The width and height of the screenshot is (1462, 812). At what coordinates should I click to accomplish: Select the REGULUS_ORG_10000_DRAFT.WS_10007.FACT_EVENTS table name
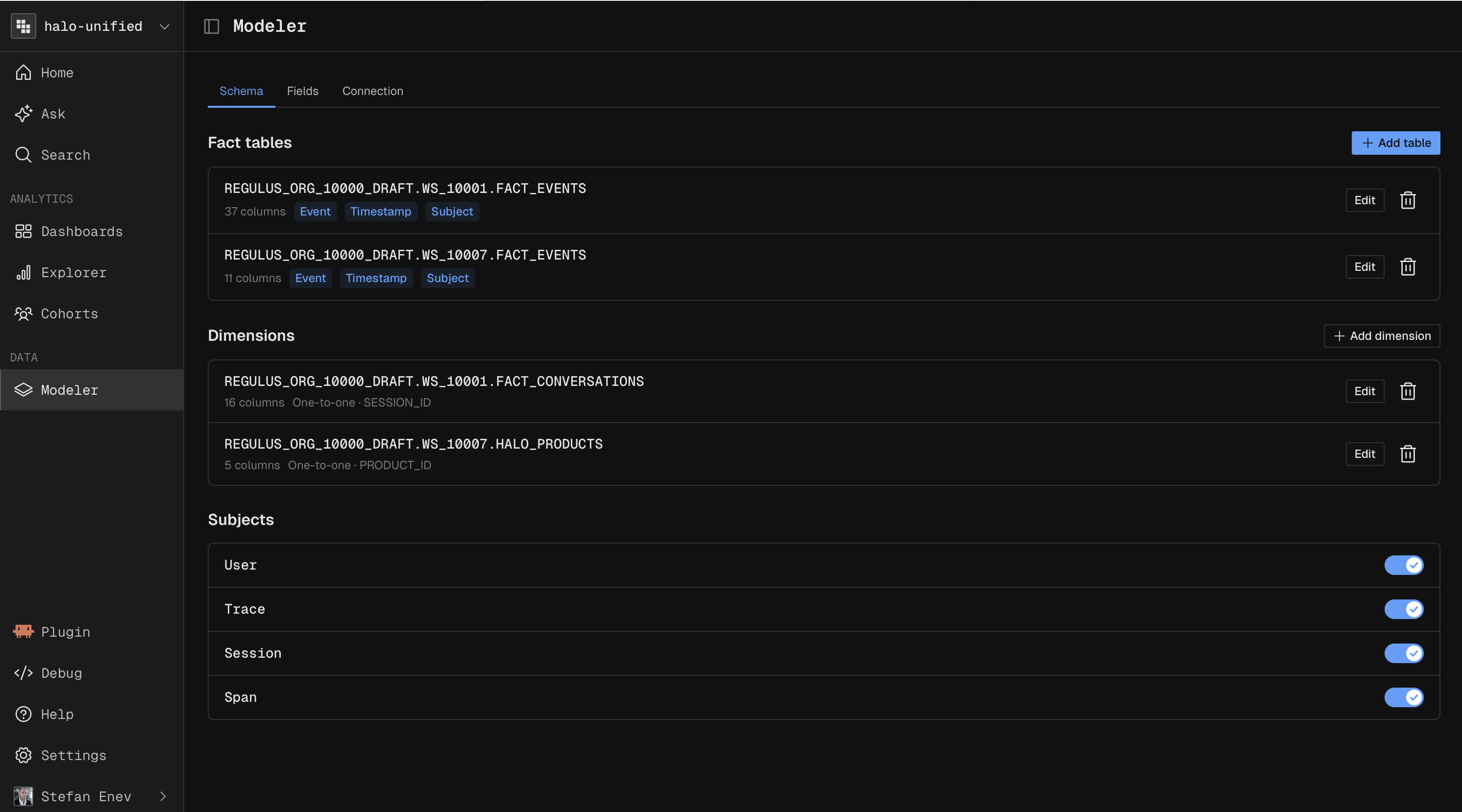(x=405, y=255)
